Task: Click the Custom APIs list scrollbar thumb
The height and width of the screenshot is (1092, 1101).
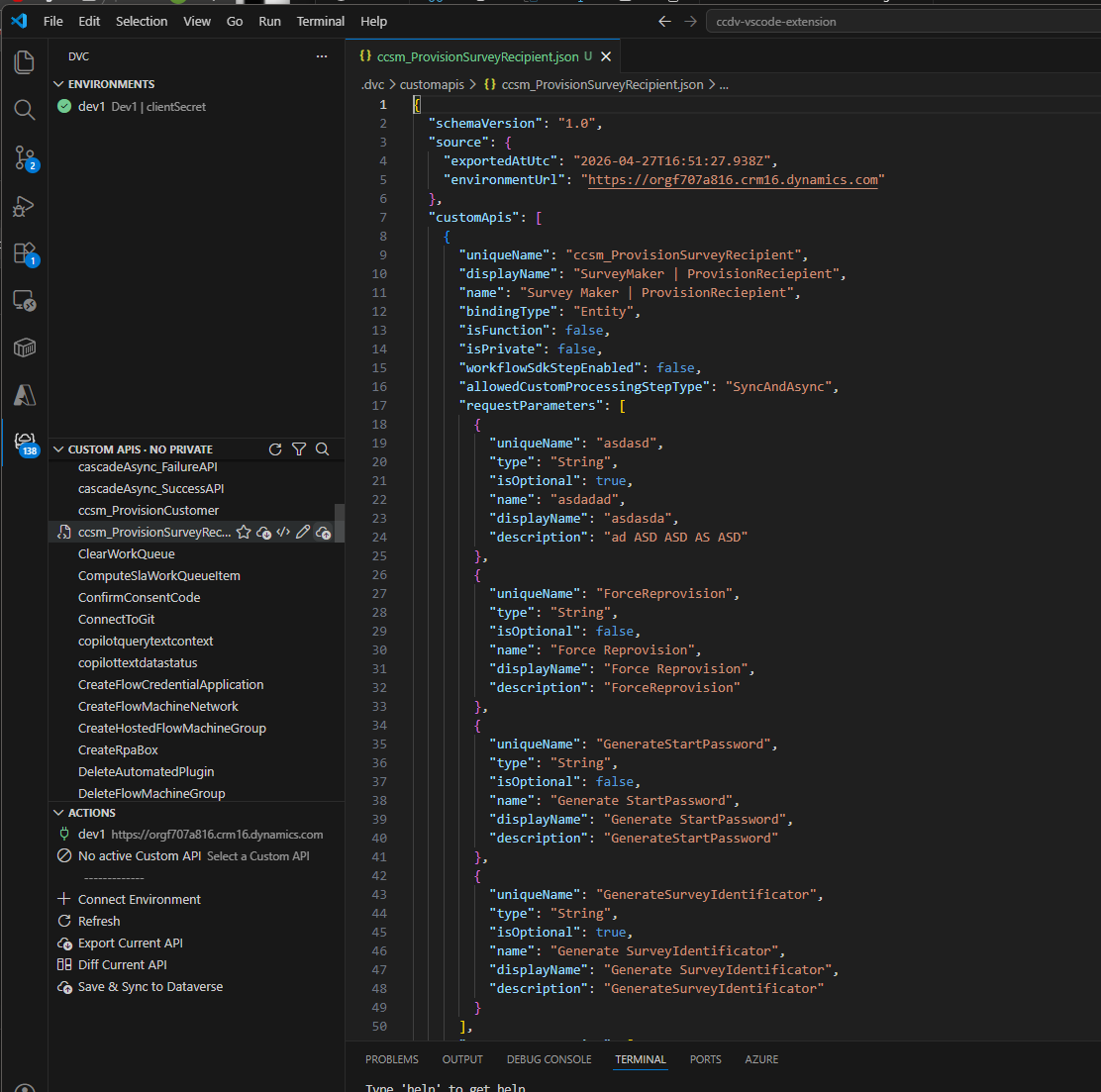Action: coord(340,523)
